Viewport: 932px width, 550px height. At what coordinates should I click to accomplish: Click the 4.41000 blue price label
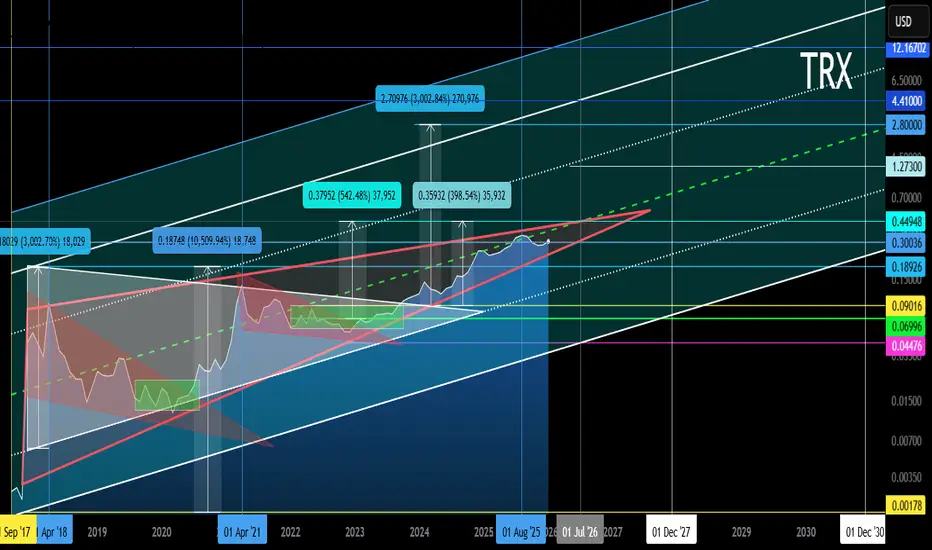pyautogui.click(x=908, y=100)
